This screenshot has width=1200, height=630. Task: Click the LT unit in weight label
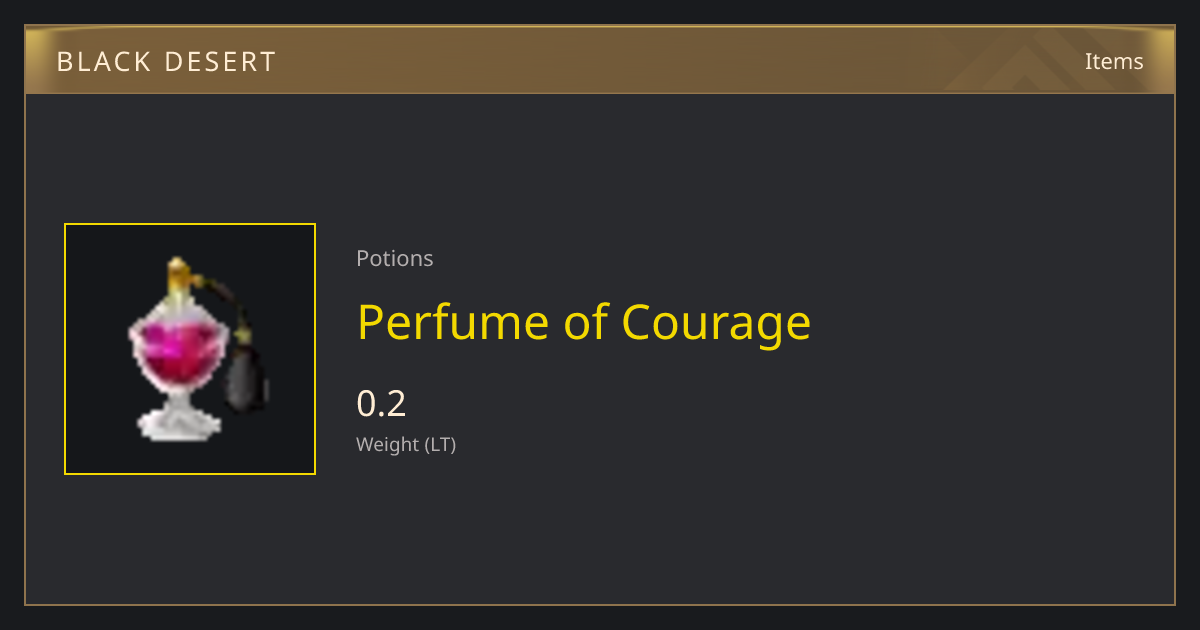[x=440, y=444]
